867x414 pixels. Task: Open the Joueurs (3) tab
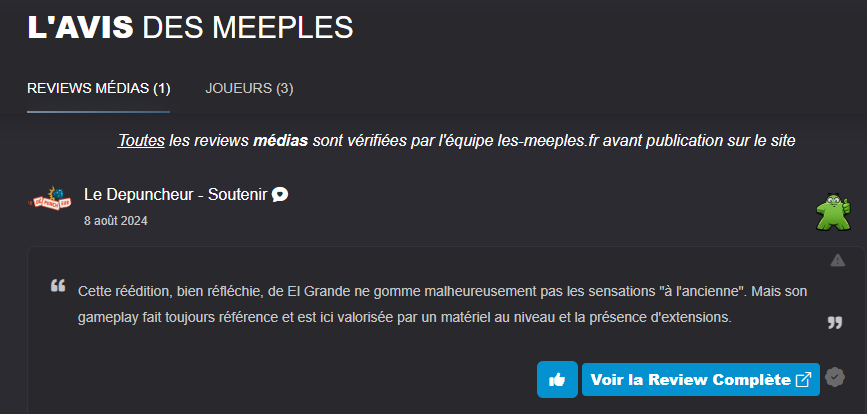coord(249,88)
